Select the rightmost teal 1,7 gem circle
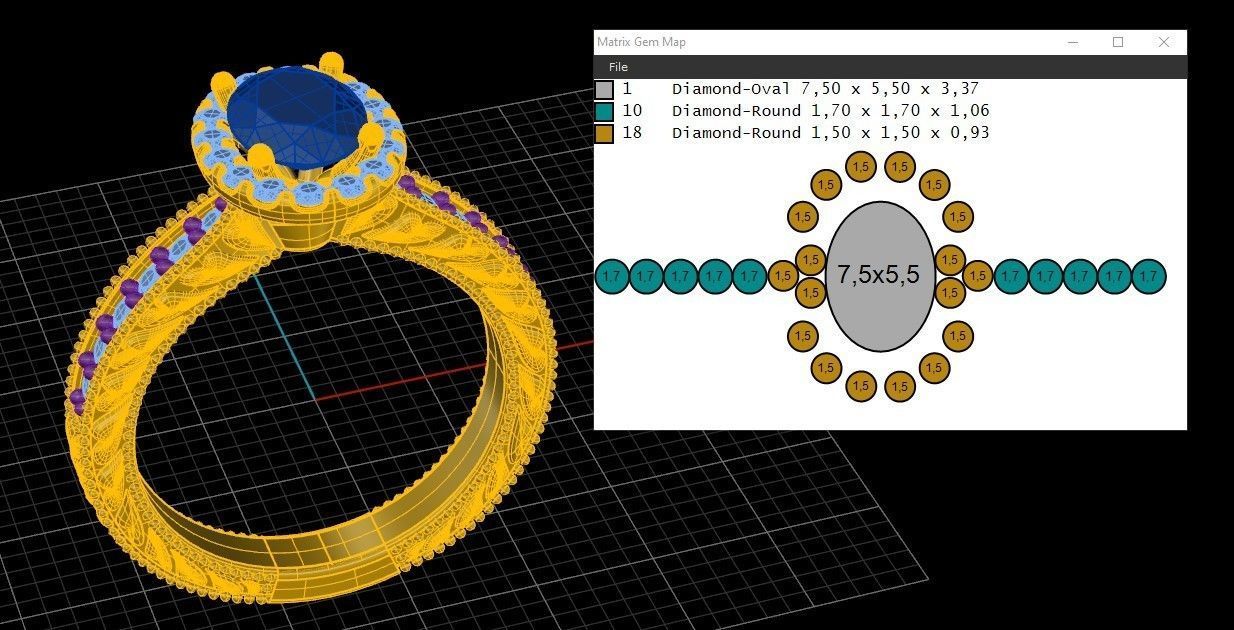1234x630 pixels. [1149, 276]
